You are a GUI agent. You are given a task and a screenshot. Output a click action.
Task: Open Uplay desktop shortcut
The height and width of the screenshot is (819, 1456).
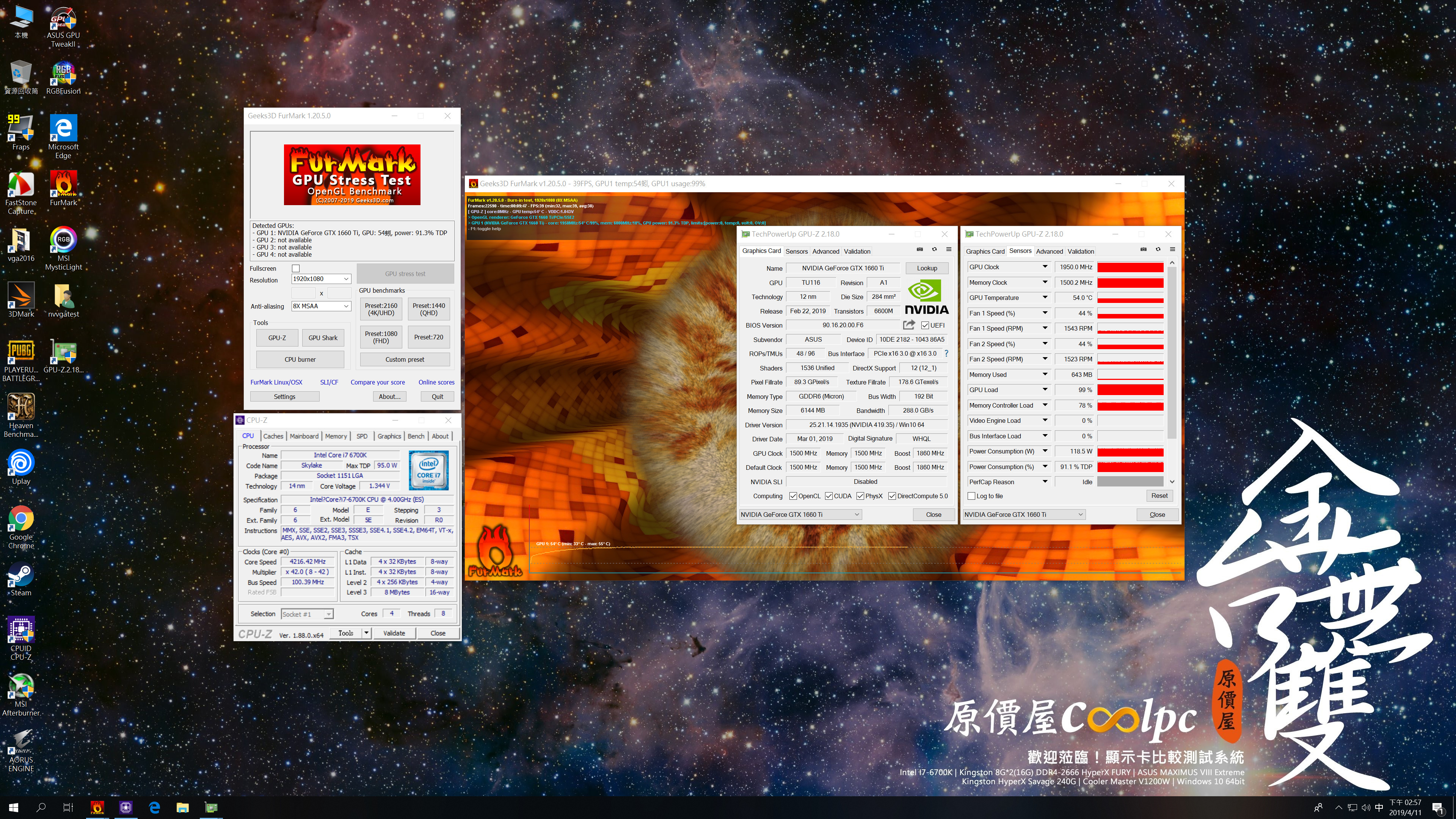pyautogui.click(x=21, y=468)
